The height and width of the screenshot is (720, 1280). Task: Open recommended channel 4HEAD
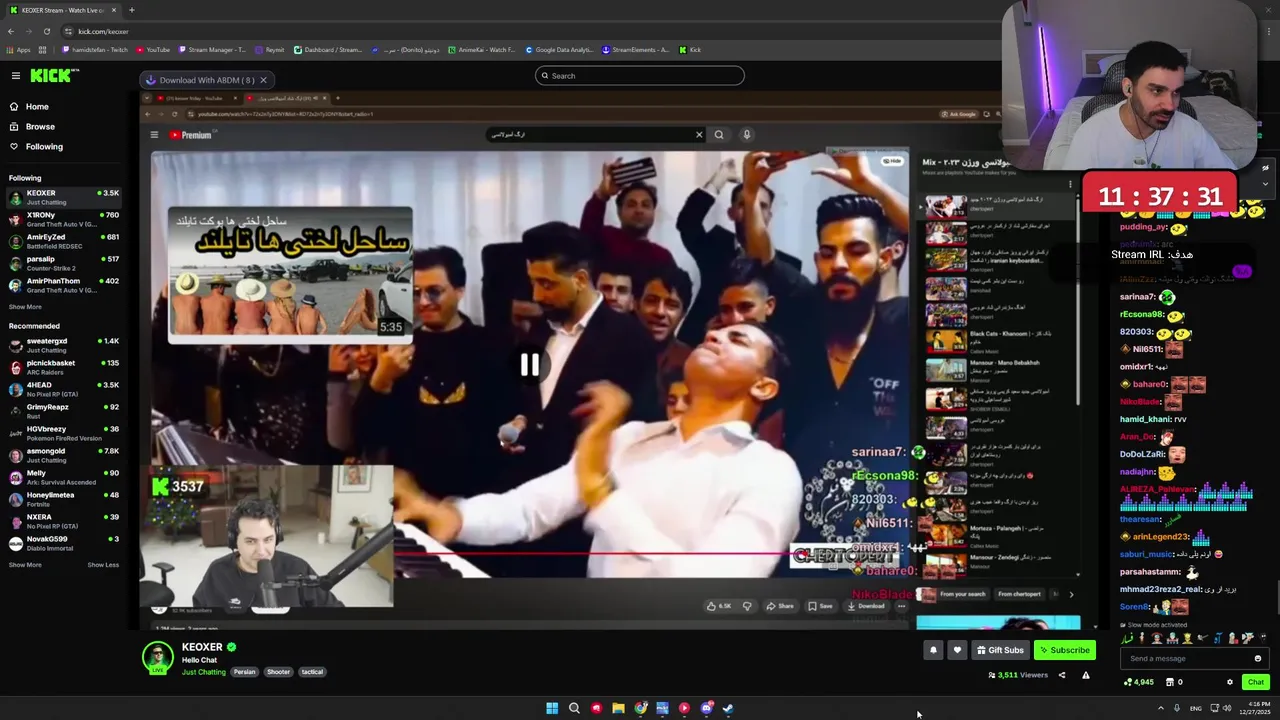pos(63,389)
